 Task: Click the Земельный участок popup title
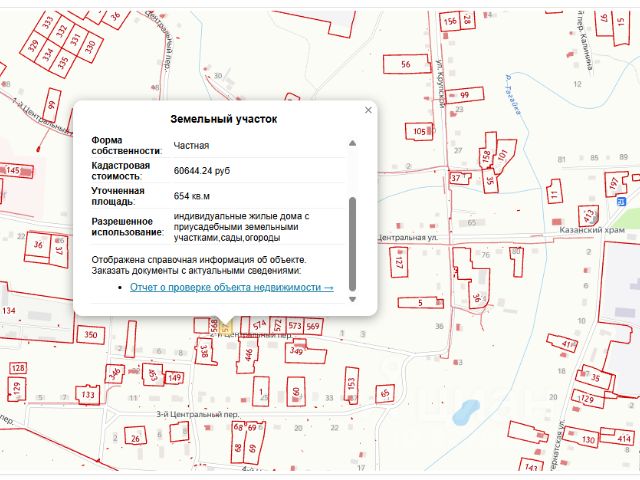pyautogui.click(x=223, y=119)
